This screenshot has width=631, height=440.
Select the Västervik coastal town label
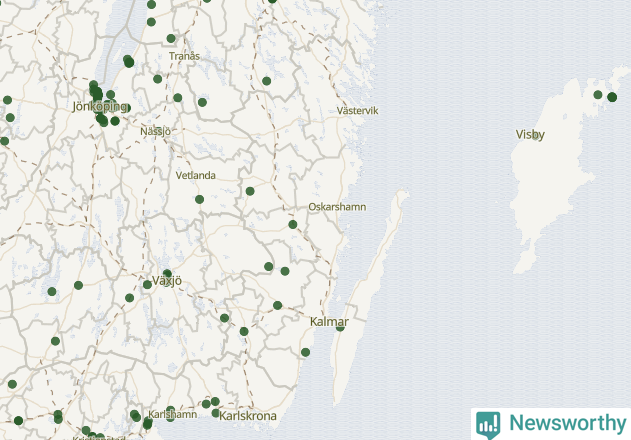(357, 111)
